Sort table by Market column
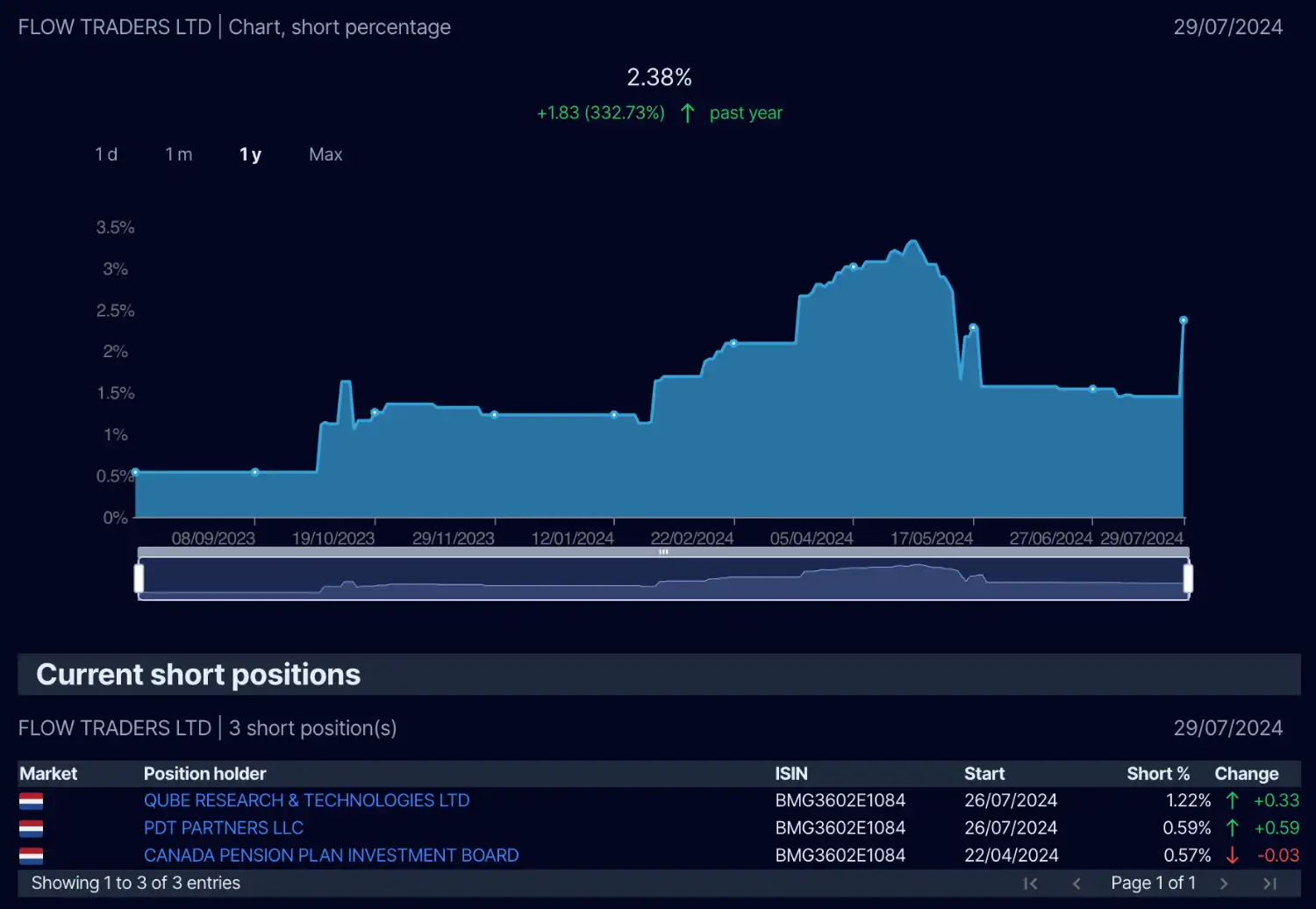Screen dimensions: 1316x909 click(48, 773)
